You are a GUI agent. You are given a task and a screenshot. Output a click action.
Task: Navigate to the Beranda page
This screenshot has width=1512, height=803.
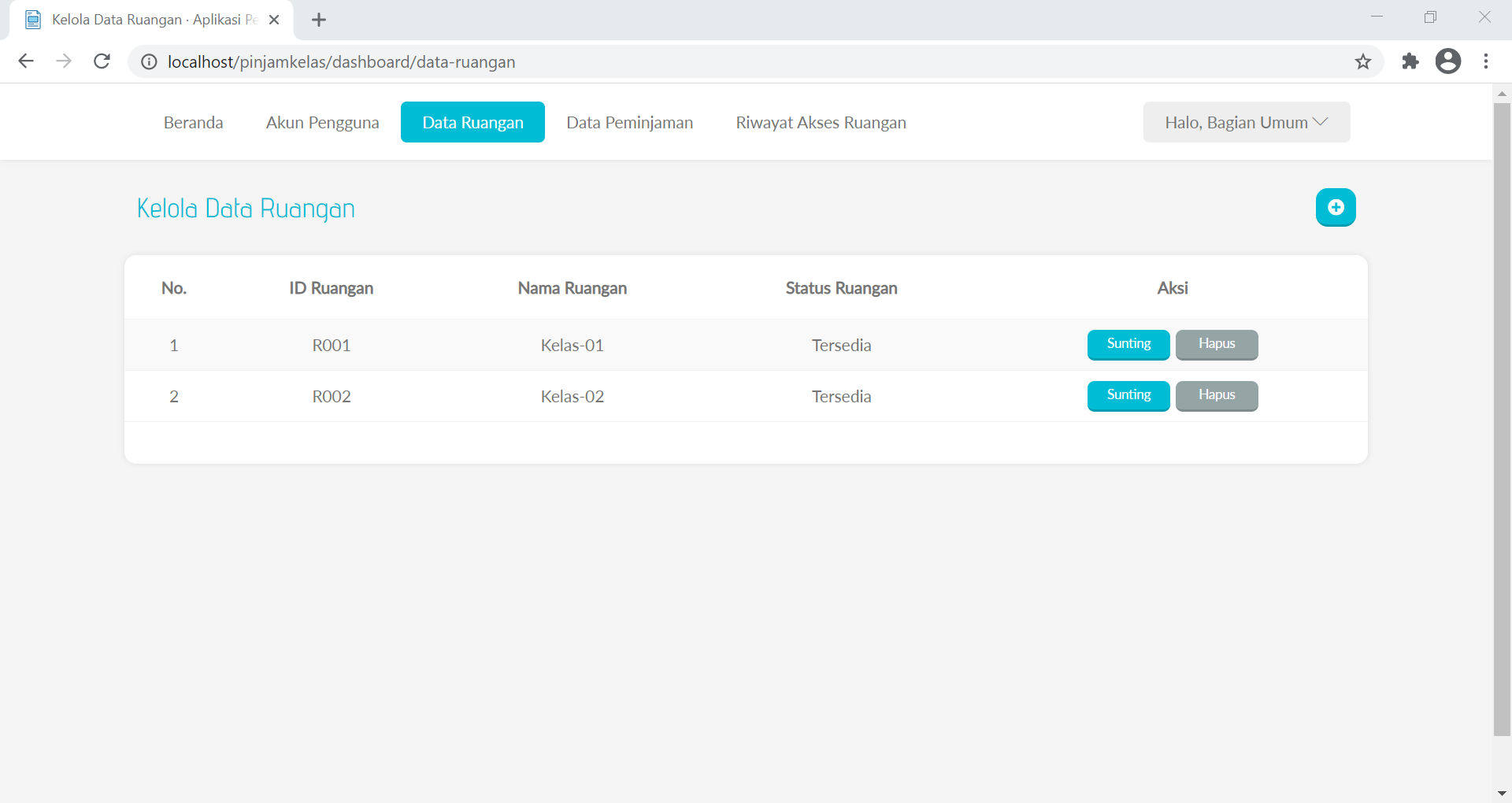tap(193, 122)
